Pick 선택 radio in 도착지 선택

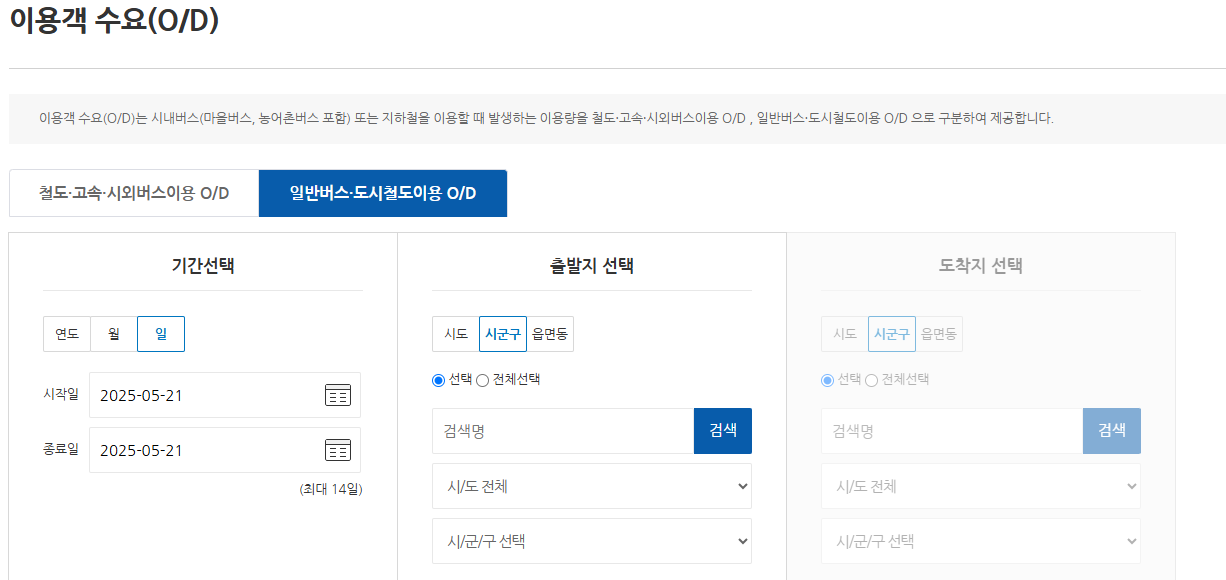(x=827, y=380)
